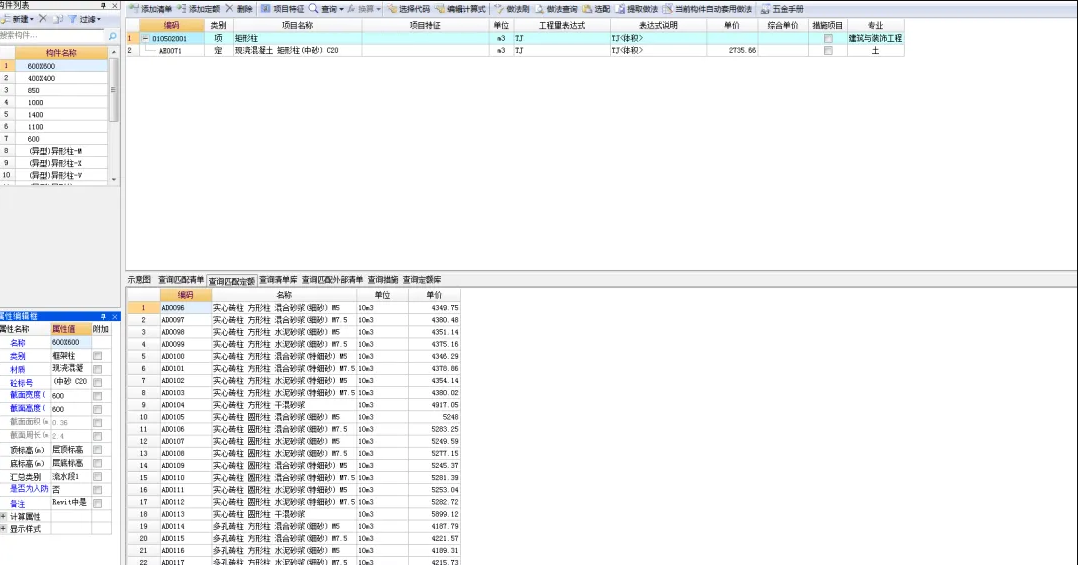This screenshot has height=565, width=1078.
Task: Switch to the 示意图 tab
Action: (139, 280)
